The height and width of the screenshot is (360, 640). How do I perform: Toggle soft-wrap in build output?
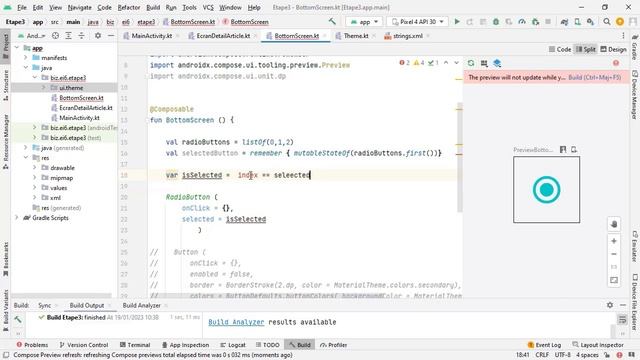coord(622,320)
